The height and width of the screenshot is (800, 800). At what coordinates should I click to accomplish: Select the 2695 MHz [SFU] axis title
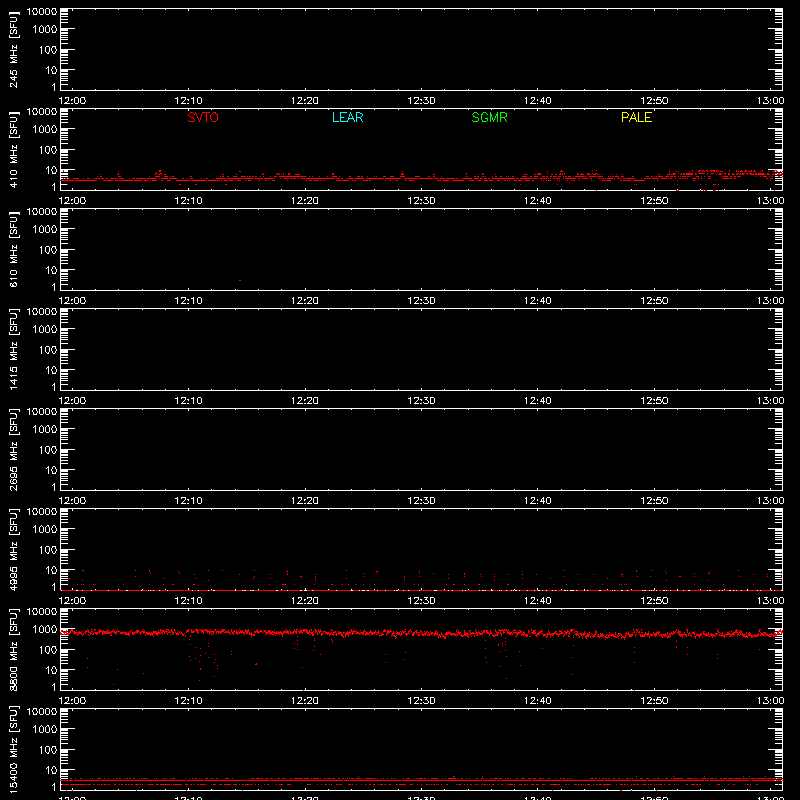13,449
